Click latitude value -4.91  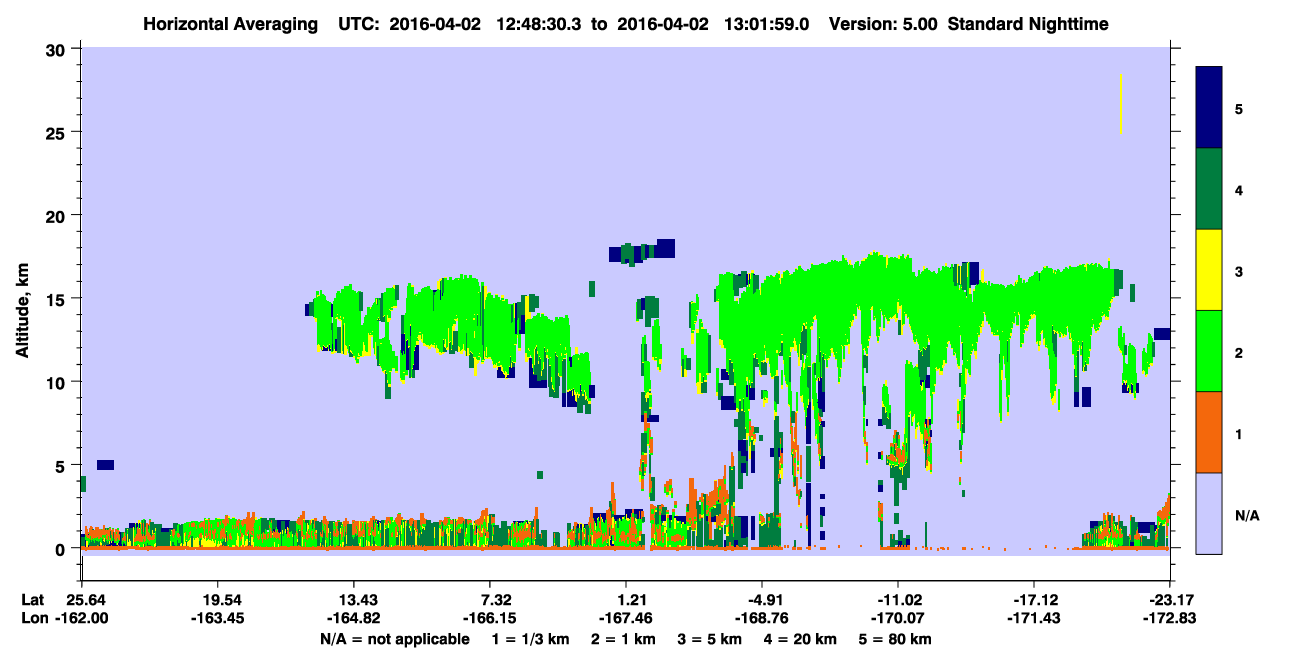pos(762,599)
